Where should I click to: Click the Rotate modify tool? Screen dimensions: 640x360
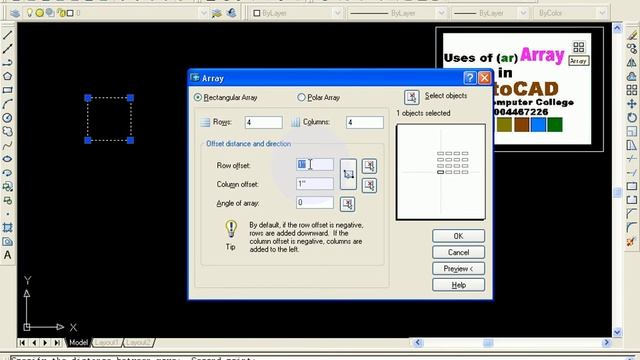coord(632,118)
